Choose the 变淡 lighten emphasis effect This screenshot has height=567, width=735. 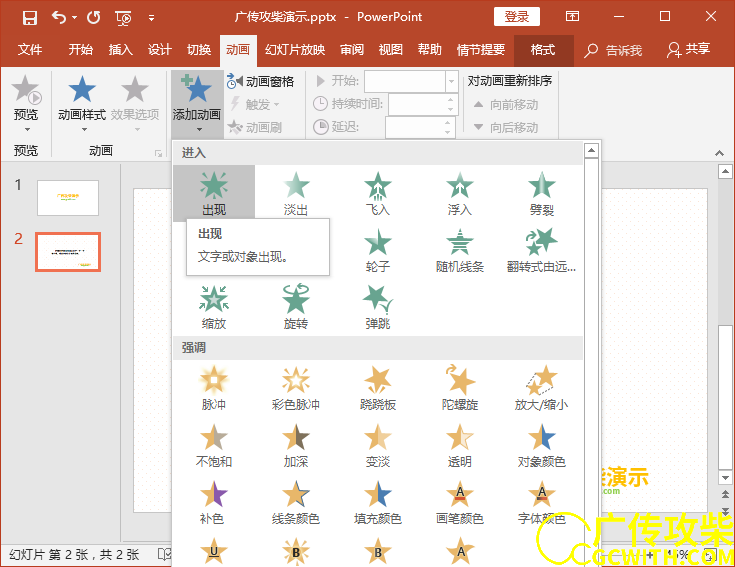[x=378, y=445]
